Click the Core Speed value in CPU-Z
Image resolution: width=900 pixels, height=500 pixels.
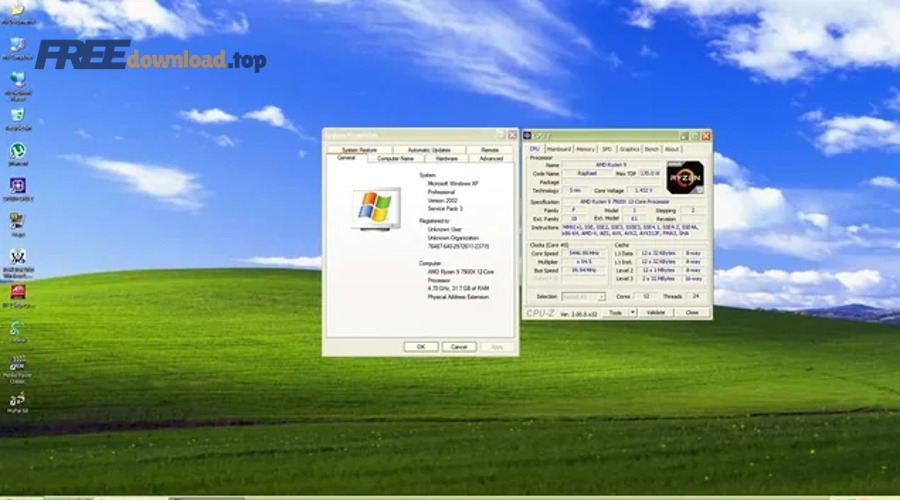tap(584, 253)
